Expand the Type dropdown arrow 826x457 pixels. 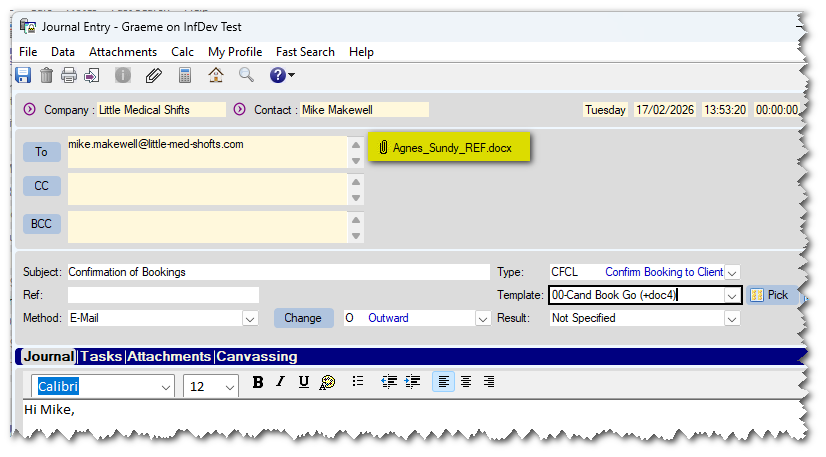click(x=732, y=273)
